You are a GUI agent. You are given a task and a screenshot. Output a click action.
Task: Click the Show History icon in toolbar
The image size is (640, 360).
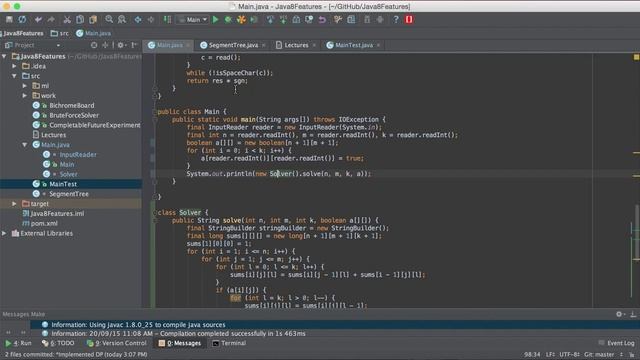[296, 19]
